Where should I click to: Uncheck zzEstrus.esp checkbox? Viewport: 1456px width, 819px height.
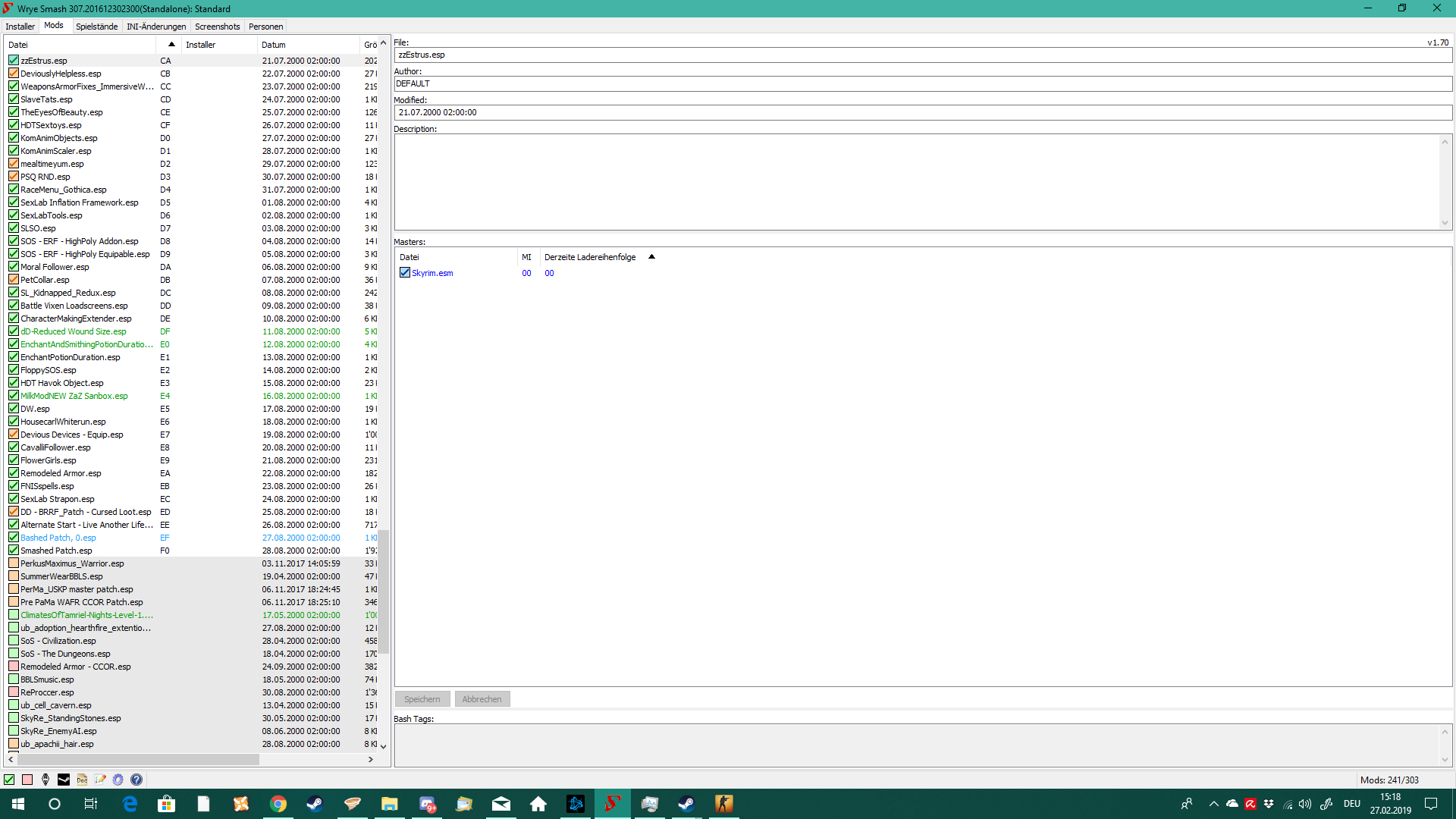pyautogui.click(x=14, y=61)
